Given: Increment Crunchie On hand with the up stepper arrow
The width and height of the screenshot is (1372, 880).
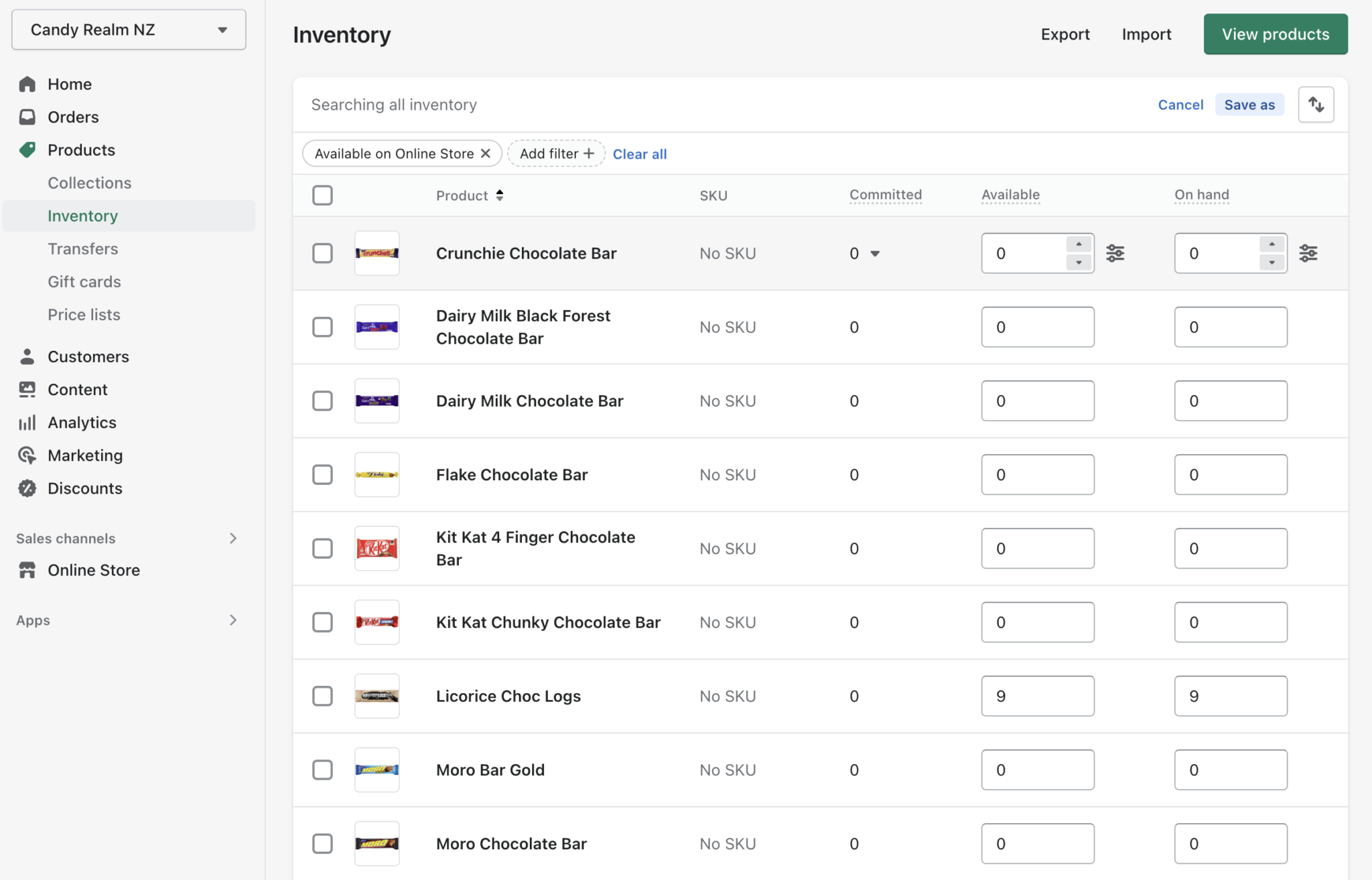Looking at the screenshot, I should click(x=1272, y=244).
